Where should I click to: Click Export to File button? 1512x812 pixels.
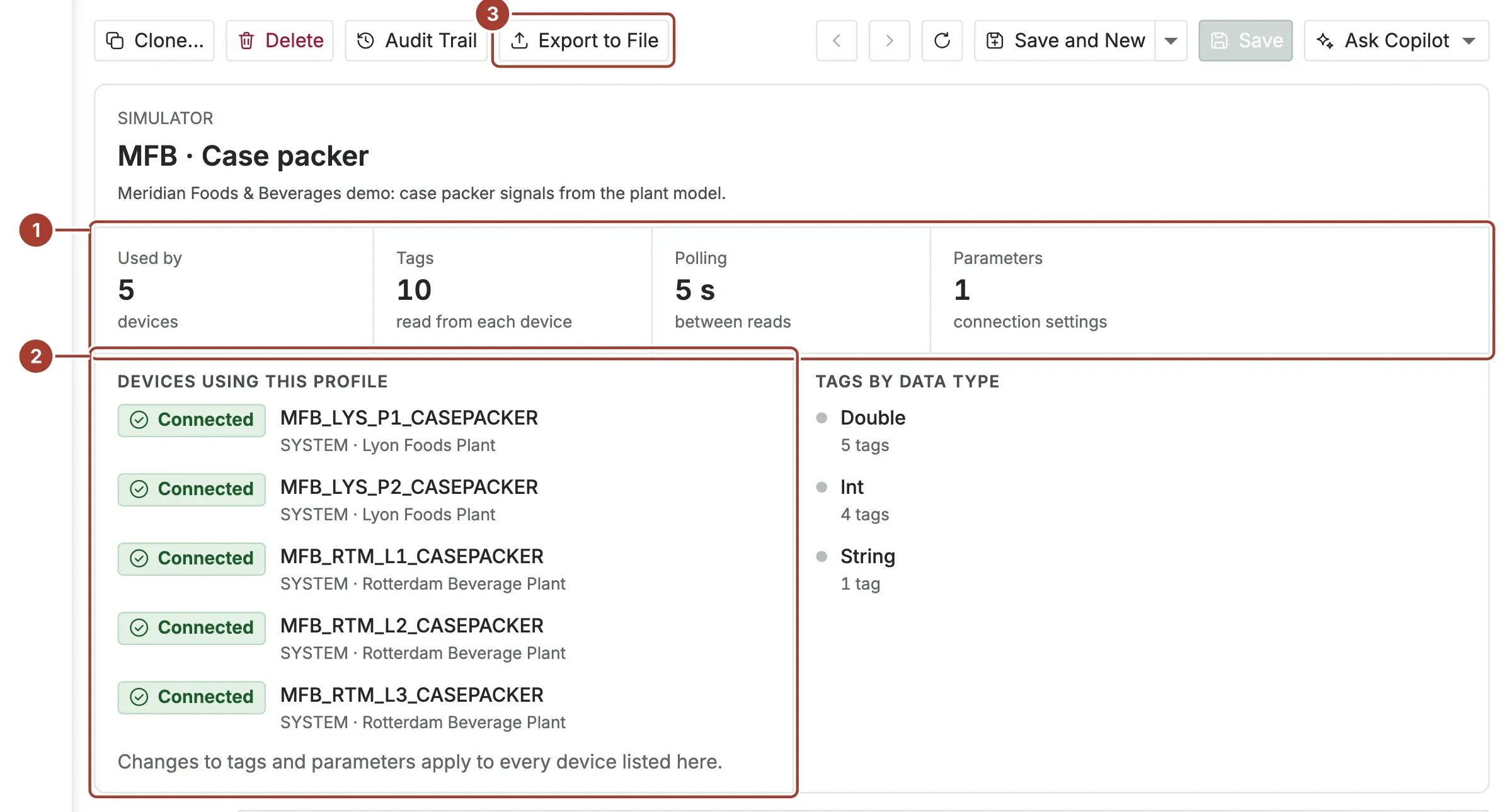(x=583, y=41)
